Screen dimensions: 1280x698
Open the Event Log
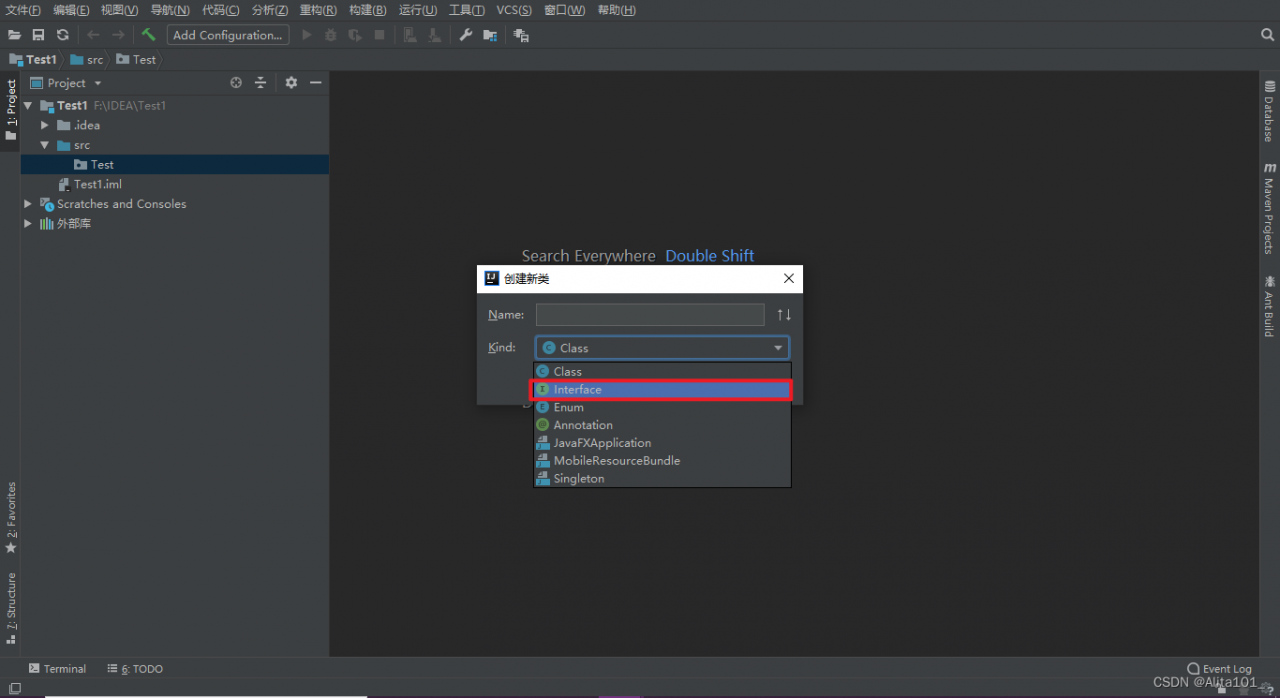pos(1219,669)
